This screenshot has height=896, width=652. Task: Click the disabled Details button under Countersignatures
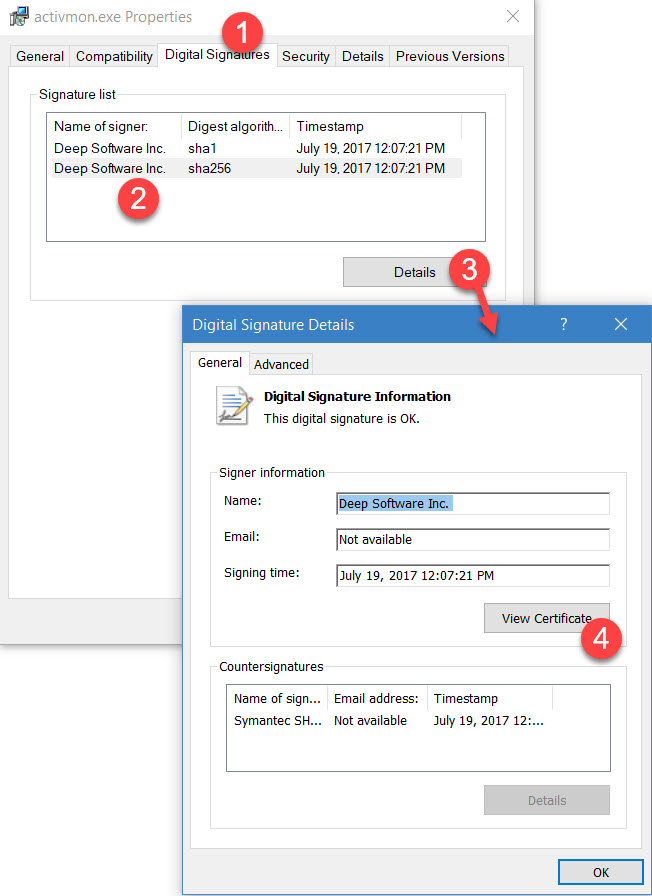click(546, 800)
